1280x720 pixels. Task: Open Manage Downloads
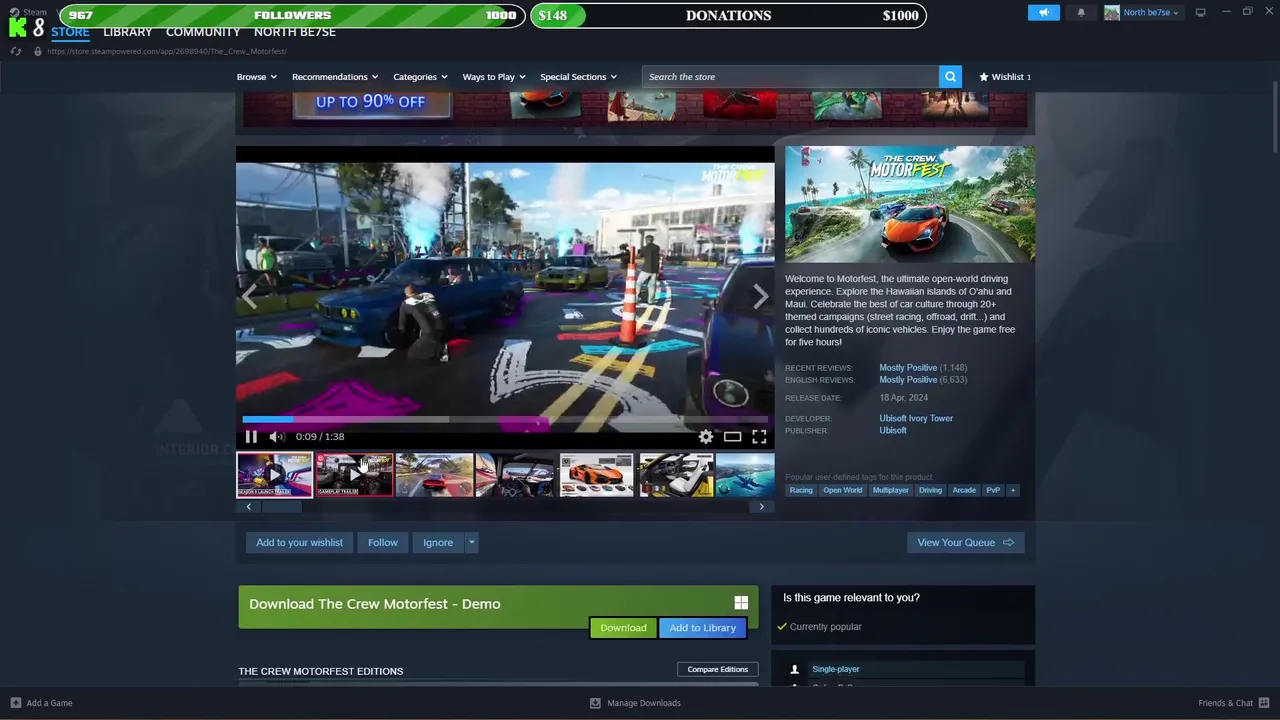point(635,703)
